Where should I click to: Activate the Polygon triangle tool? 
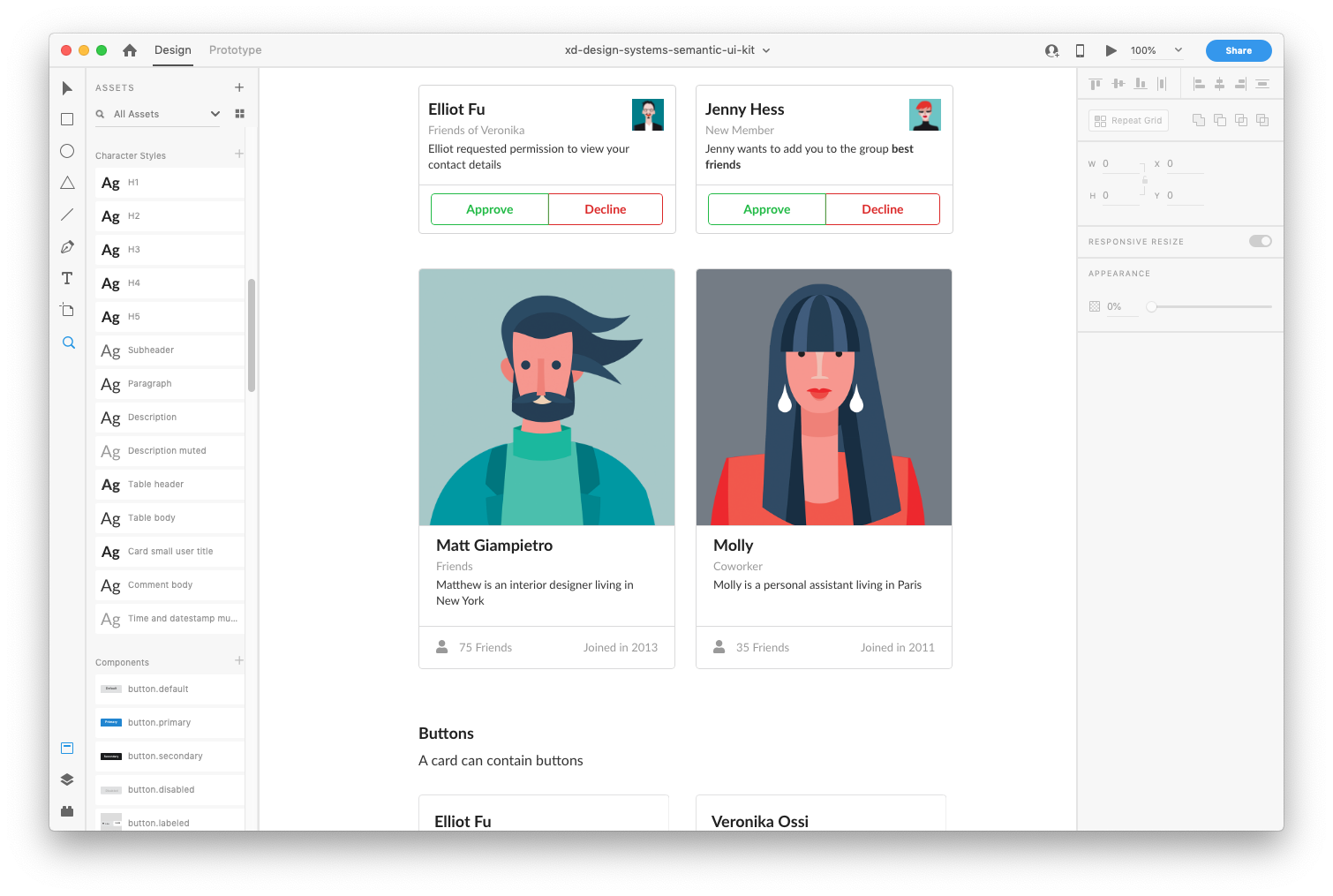pos(67,183)
